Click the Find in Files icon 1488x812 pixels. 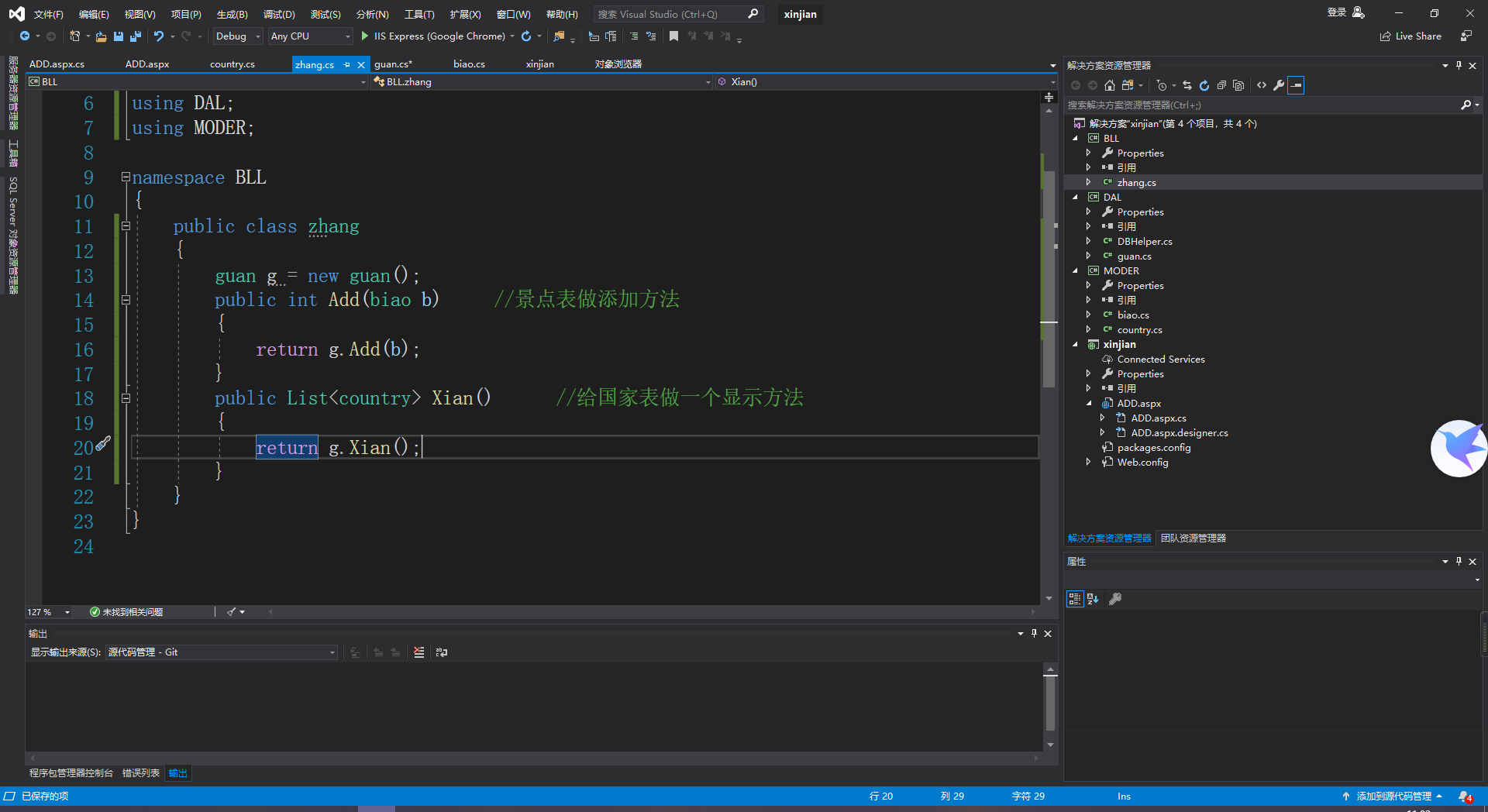click(559, 36)
